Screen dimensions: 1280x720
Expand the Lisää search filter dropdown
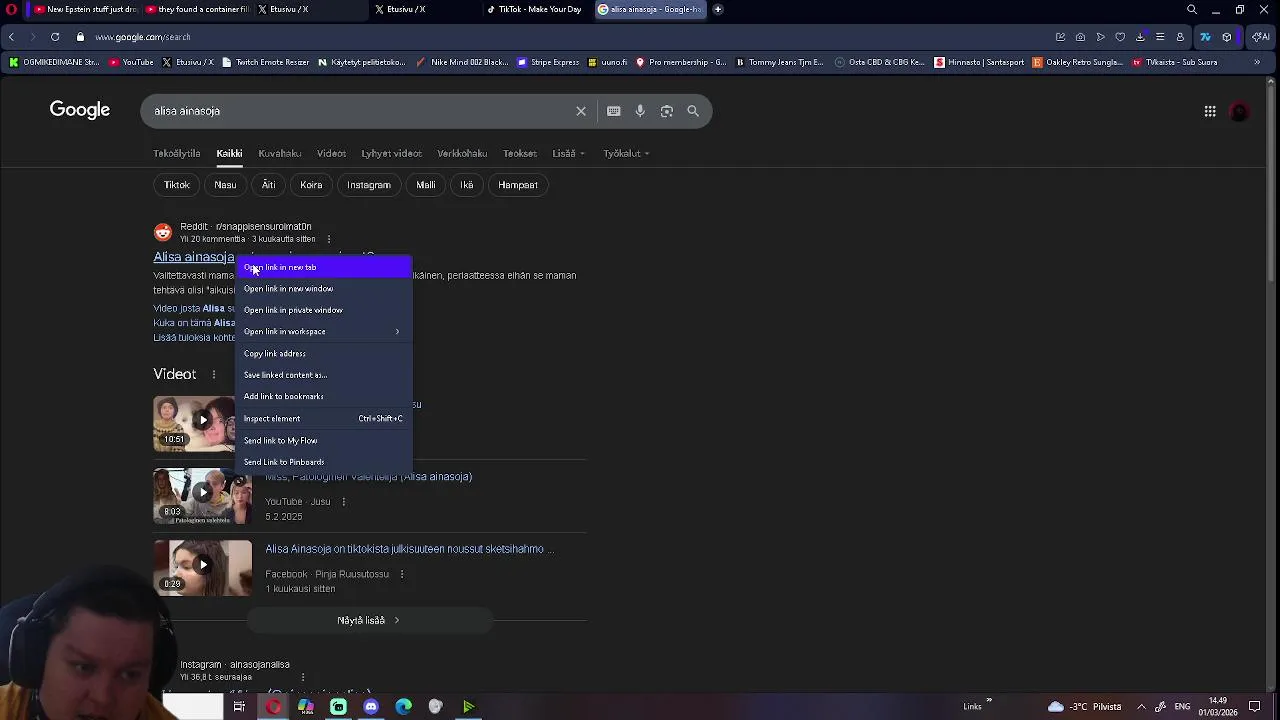click(x=568, y=153)
